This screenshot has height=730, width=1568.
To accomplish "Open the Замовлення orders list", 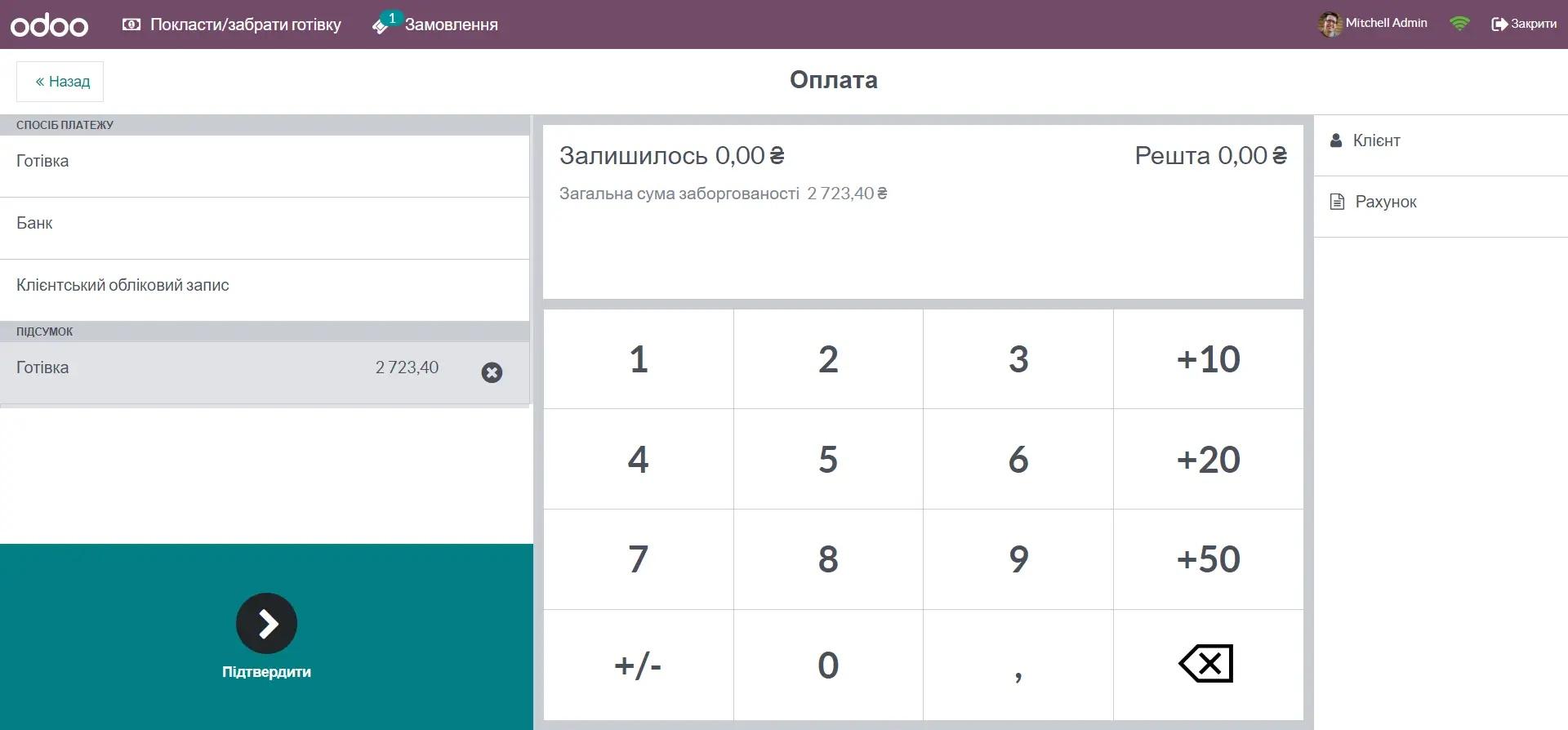I will (x=435, y=24).
